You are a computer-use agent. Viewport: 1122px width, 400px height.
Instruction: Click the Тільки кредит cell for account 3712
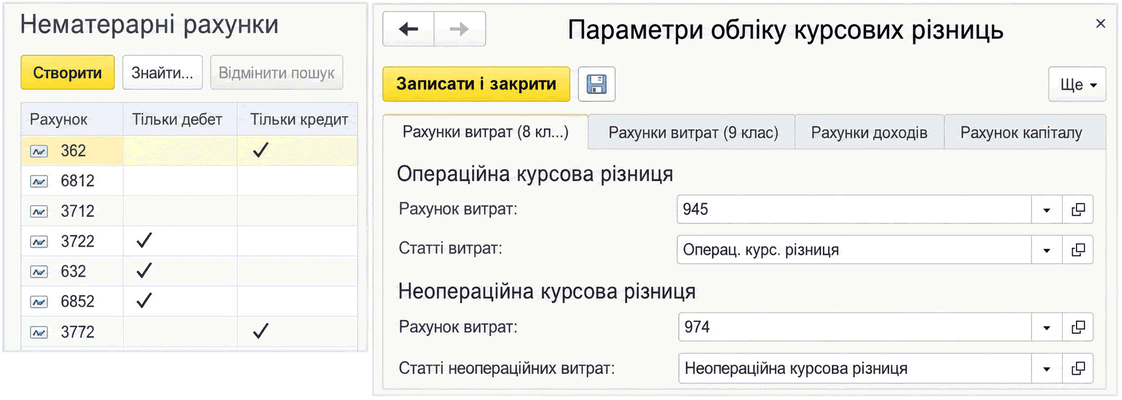(x=298, y=211)
